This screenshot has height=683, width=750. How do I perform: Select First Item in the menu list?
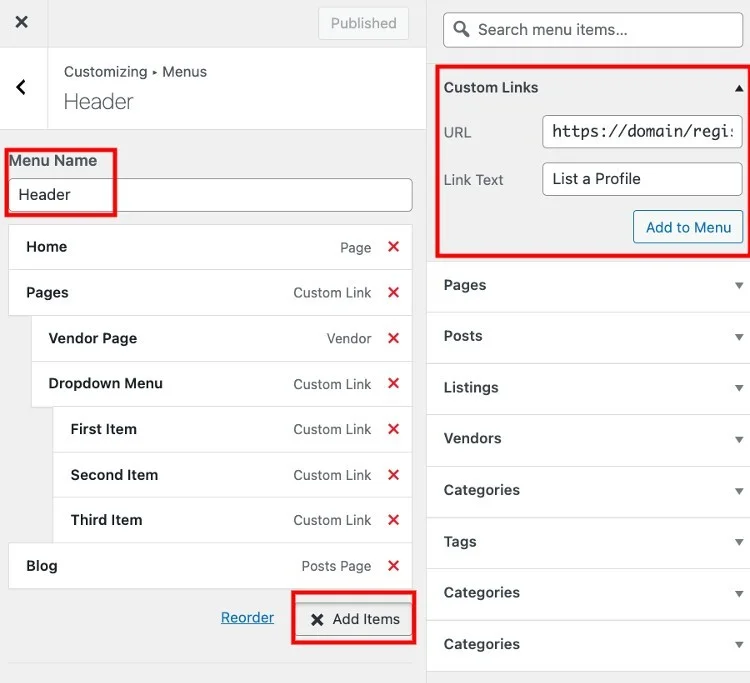232,430
